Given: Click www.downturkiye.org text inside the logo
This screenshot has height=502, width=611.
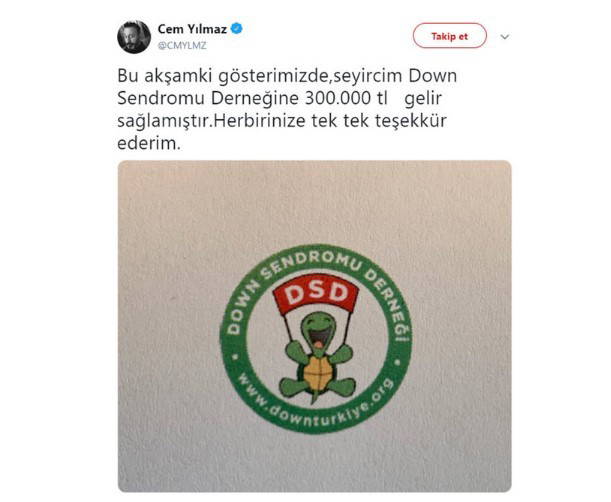Looking at the screenshot, I should pos(316,402).
